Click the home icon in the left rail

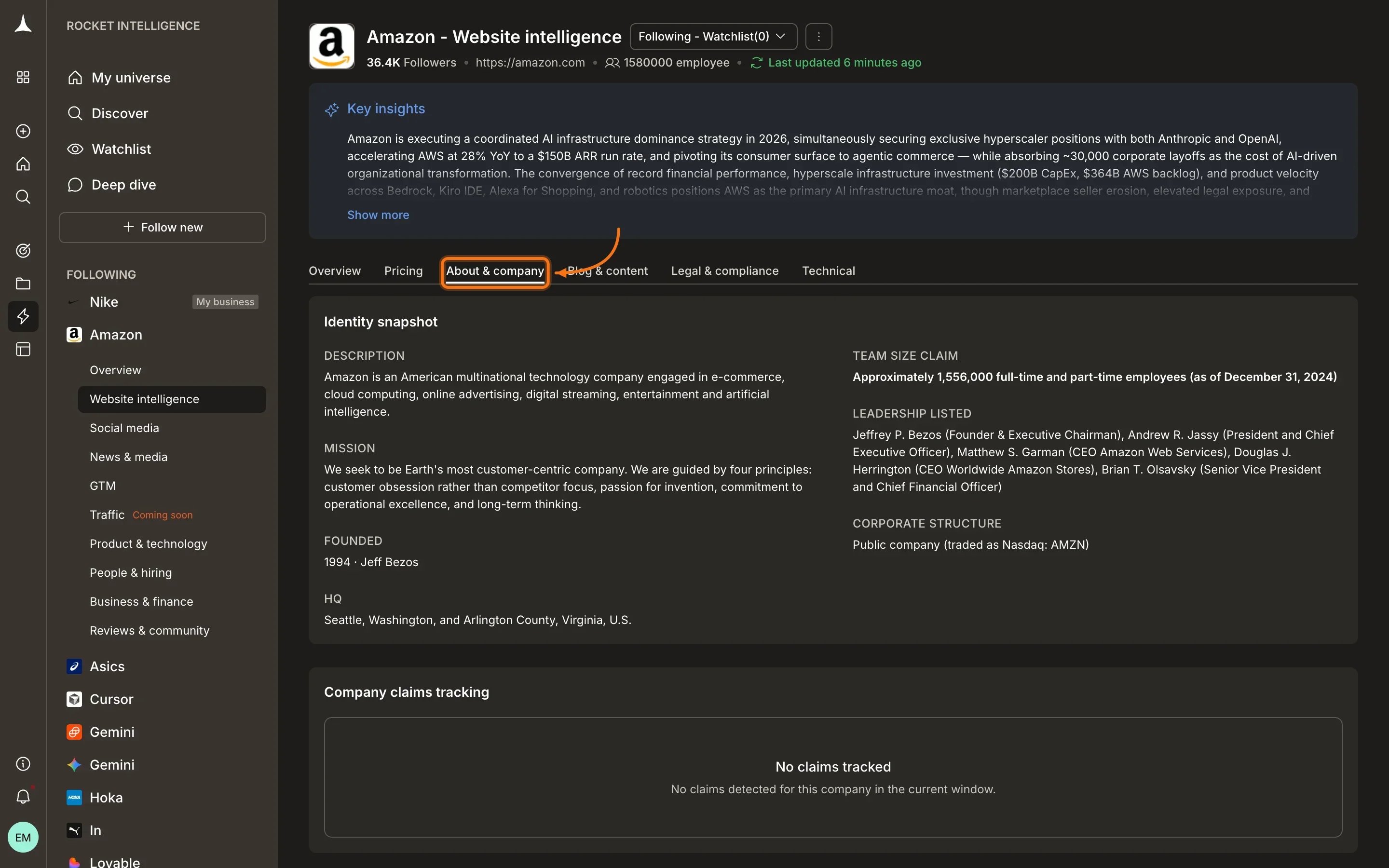[x=23, y=164]
